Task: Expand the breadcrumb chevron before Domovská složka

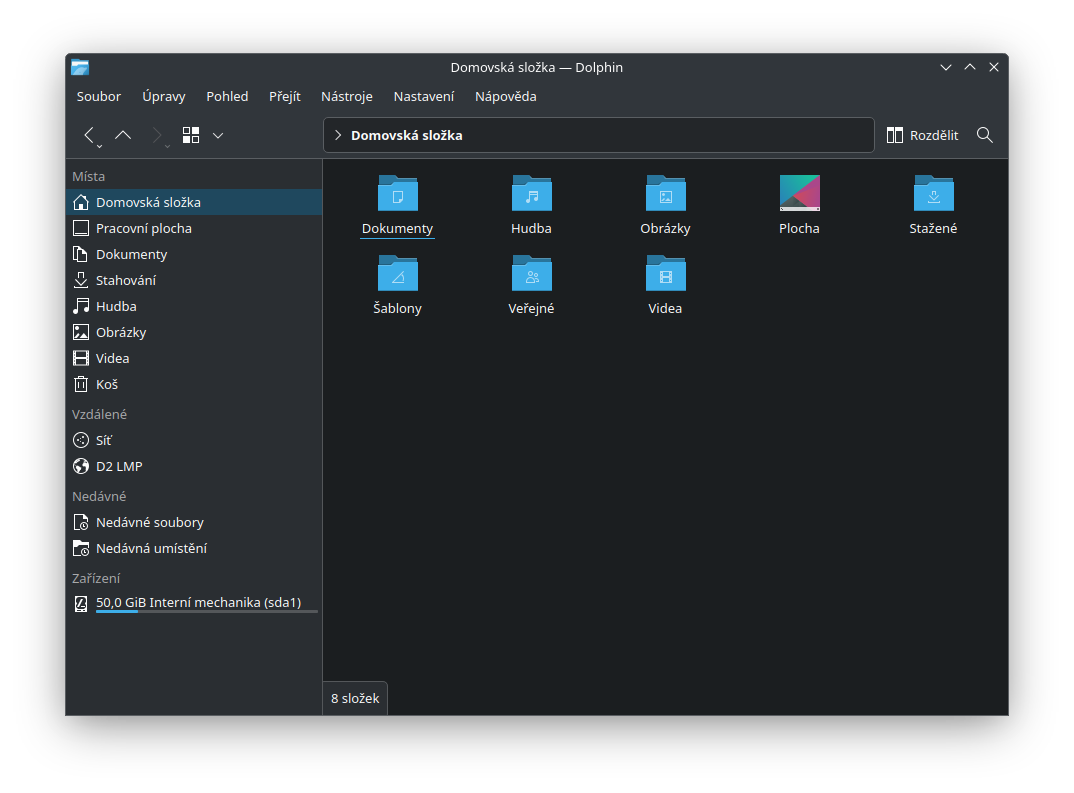Action: point(338,135)
